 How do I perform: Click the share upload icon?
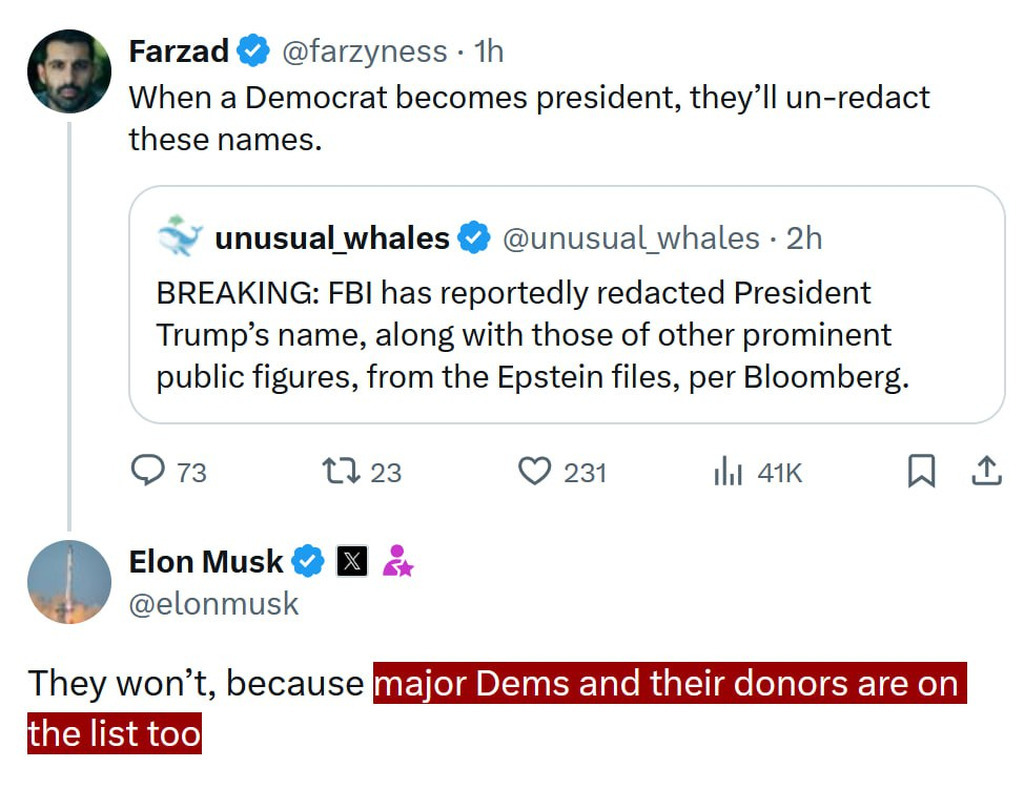[x=986, y=470]
